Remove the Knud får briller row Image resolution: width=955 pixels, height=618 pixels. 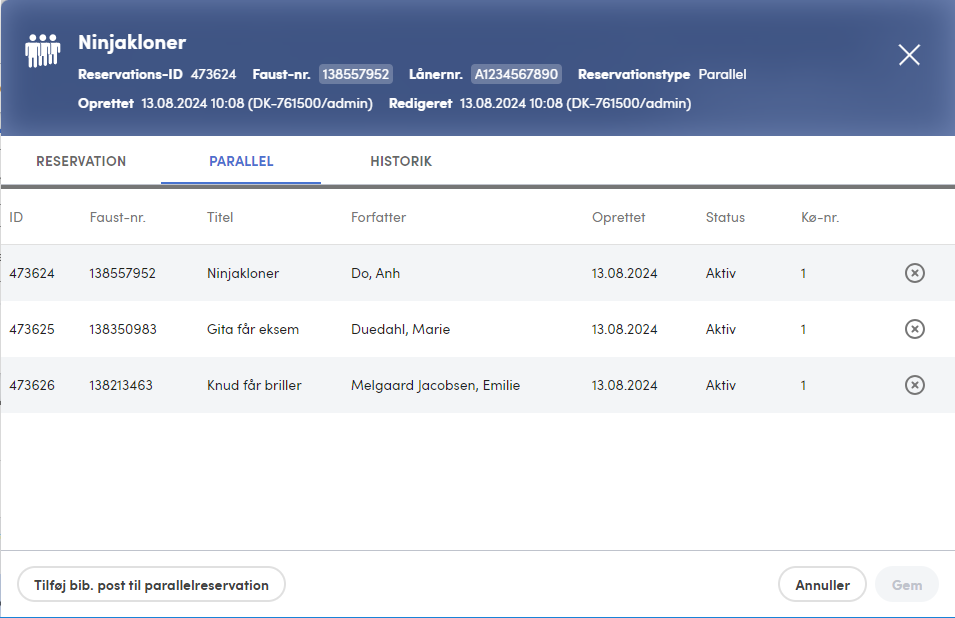914,385
